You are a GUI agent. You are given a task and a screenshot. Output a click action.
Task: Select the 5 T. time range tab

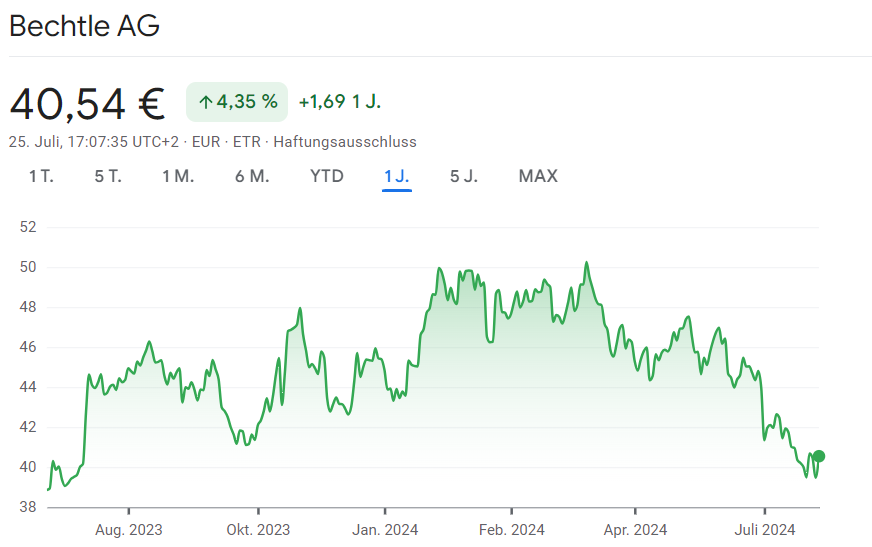[108, 176]
